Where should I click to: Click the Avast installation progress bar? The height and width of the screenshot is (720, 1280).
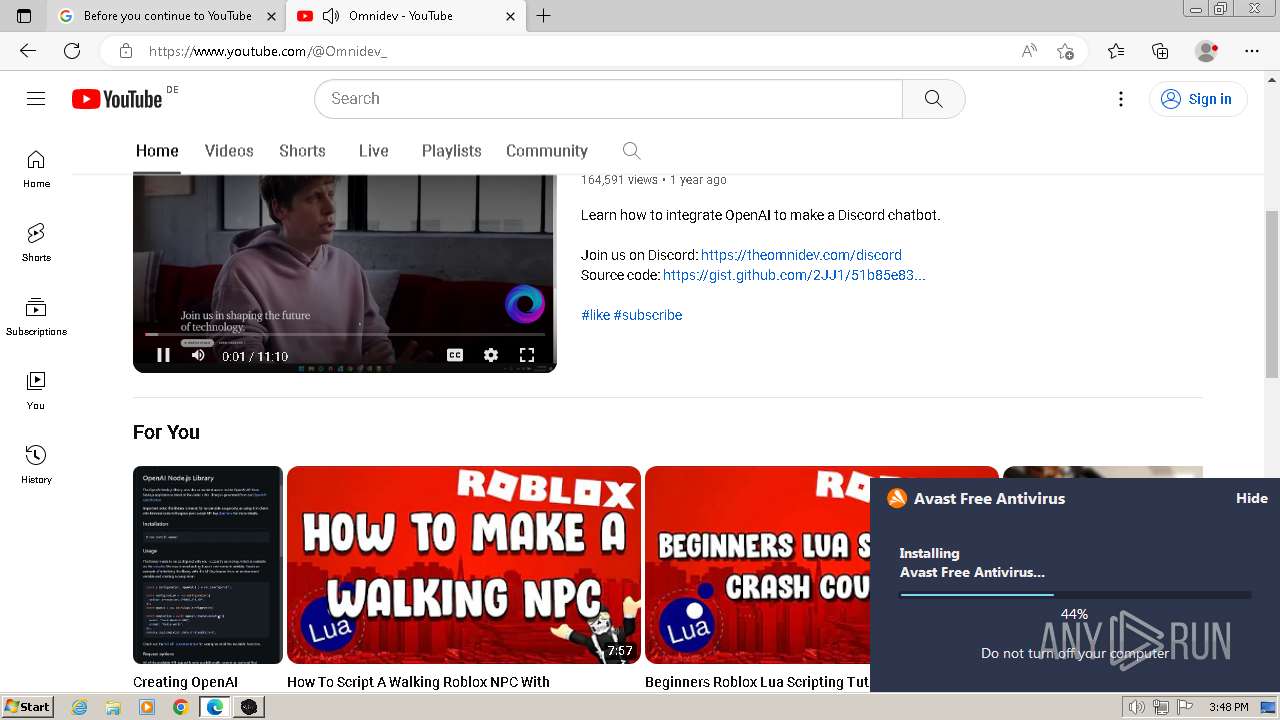tap(1075, 594)
